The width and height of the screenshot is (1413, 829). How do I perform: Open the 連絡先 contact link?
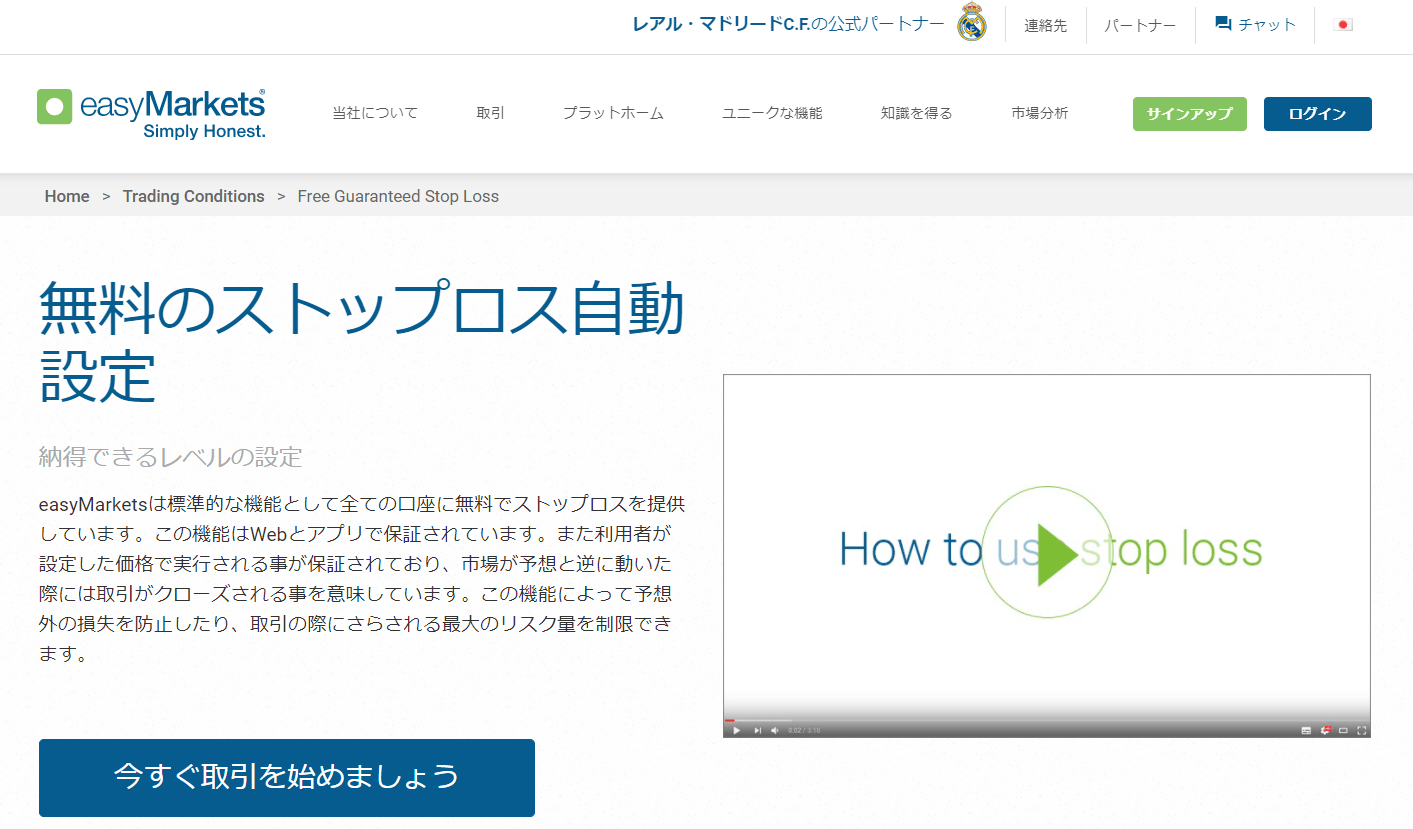click(x=1046, y=26)
